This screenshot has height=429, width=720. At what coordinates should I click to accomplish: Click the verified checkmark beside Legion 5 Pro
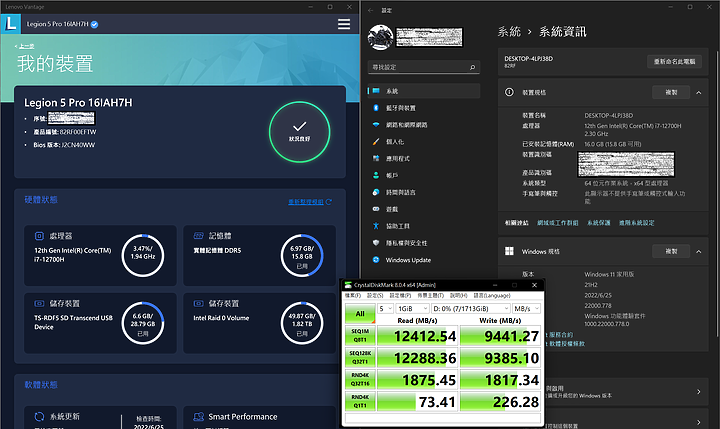tap(95, 25)
